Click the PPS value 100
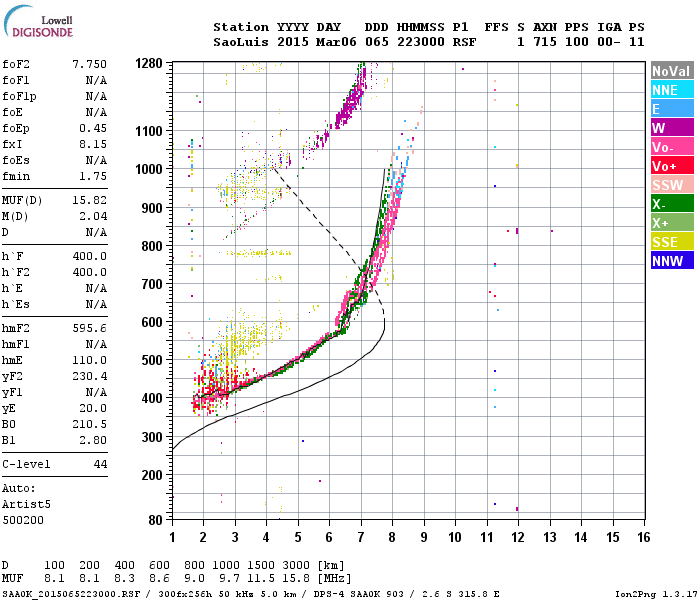This screenshot has height=600, width=700. click(577, 42)
